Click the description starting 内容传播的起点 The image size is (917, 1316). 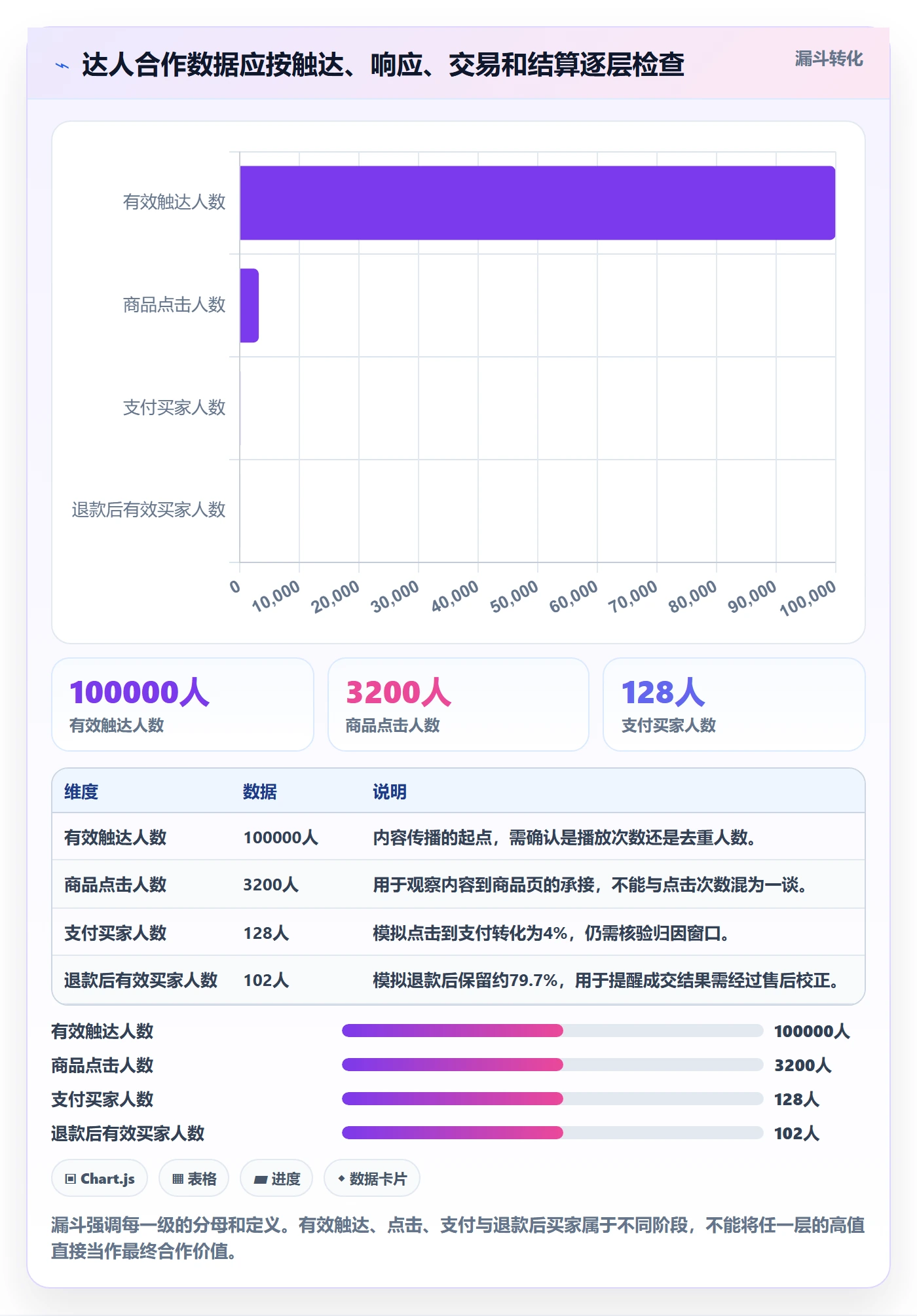[x=565, y=837]
